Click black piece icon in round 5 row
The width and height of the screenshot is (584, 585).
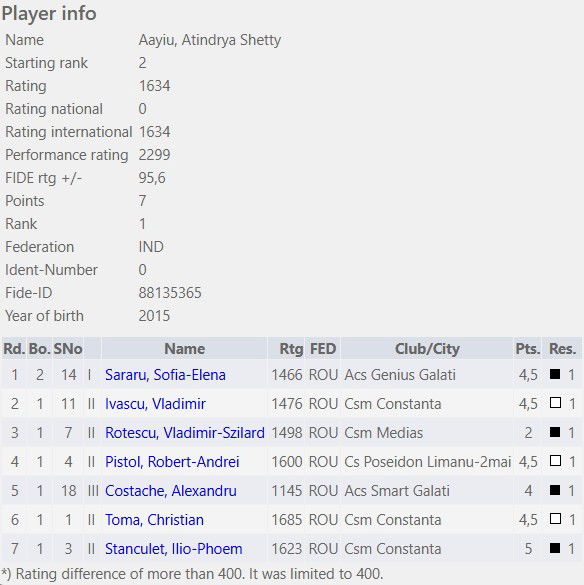tap(555, 490)
